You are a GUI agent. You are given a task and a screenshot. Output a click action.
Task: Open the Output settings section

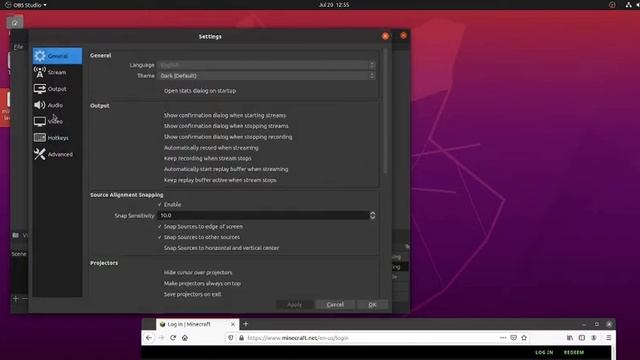[57, 89]
